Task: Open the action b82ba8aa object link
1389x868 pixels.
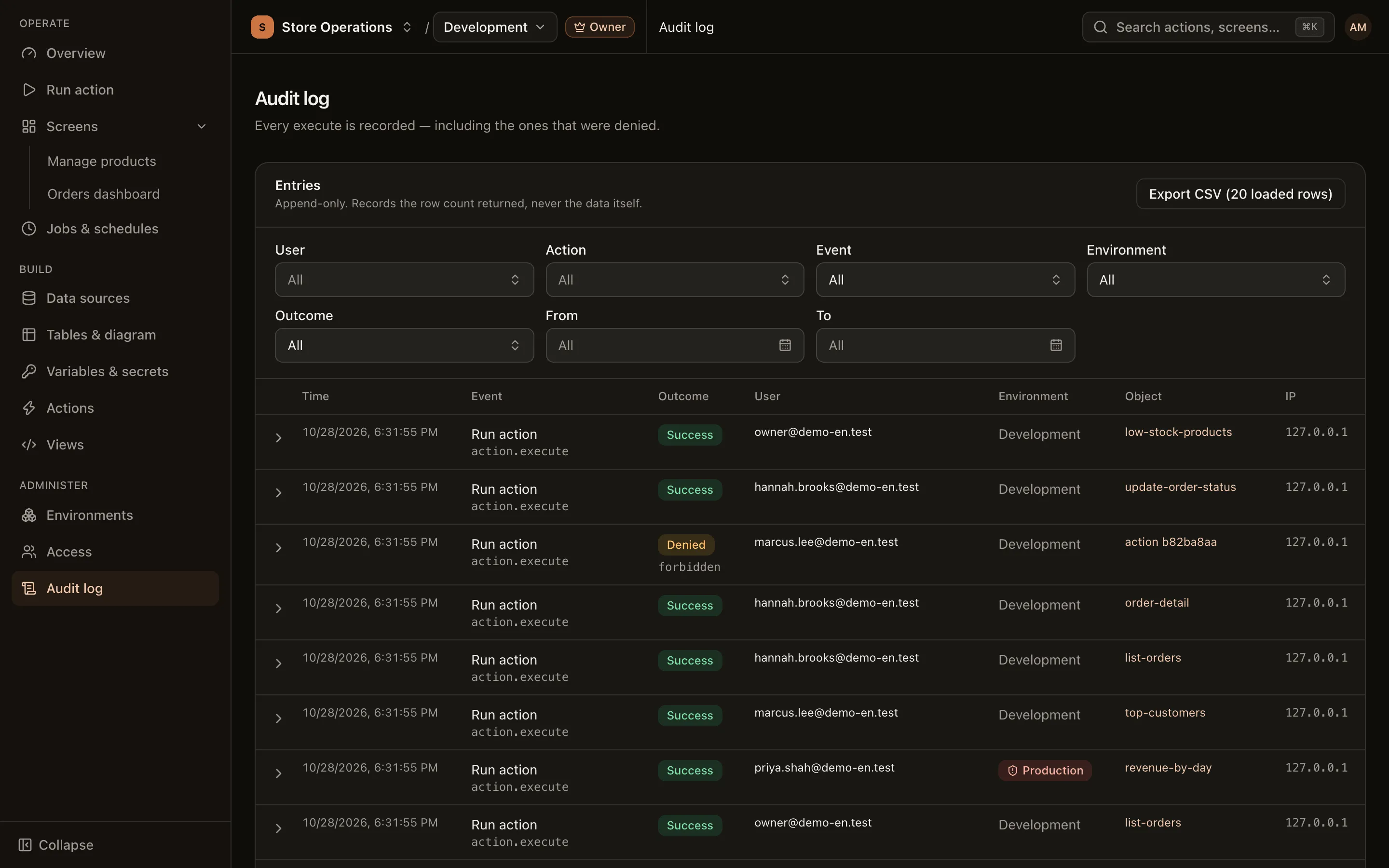Action: [x=1171, y=542]
